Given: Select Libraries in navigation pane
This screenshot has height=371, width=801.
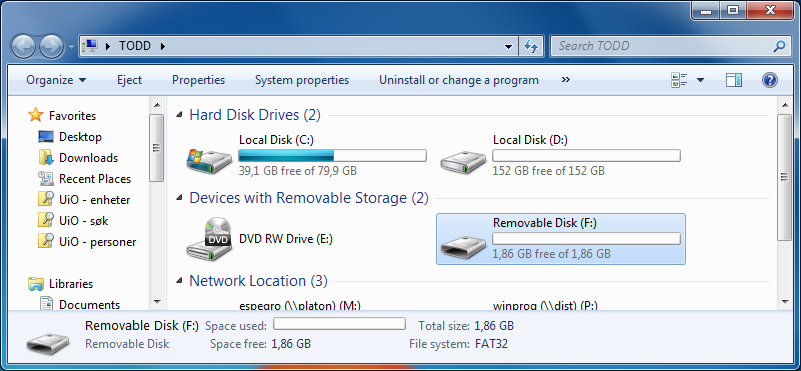Looking at the screenshot, I should click(x=71, y=284).
